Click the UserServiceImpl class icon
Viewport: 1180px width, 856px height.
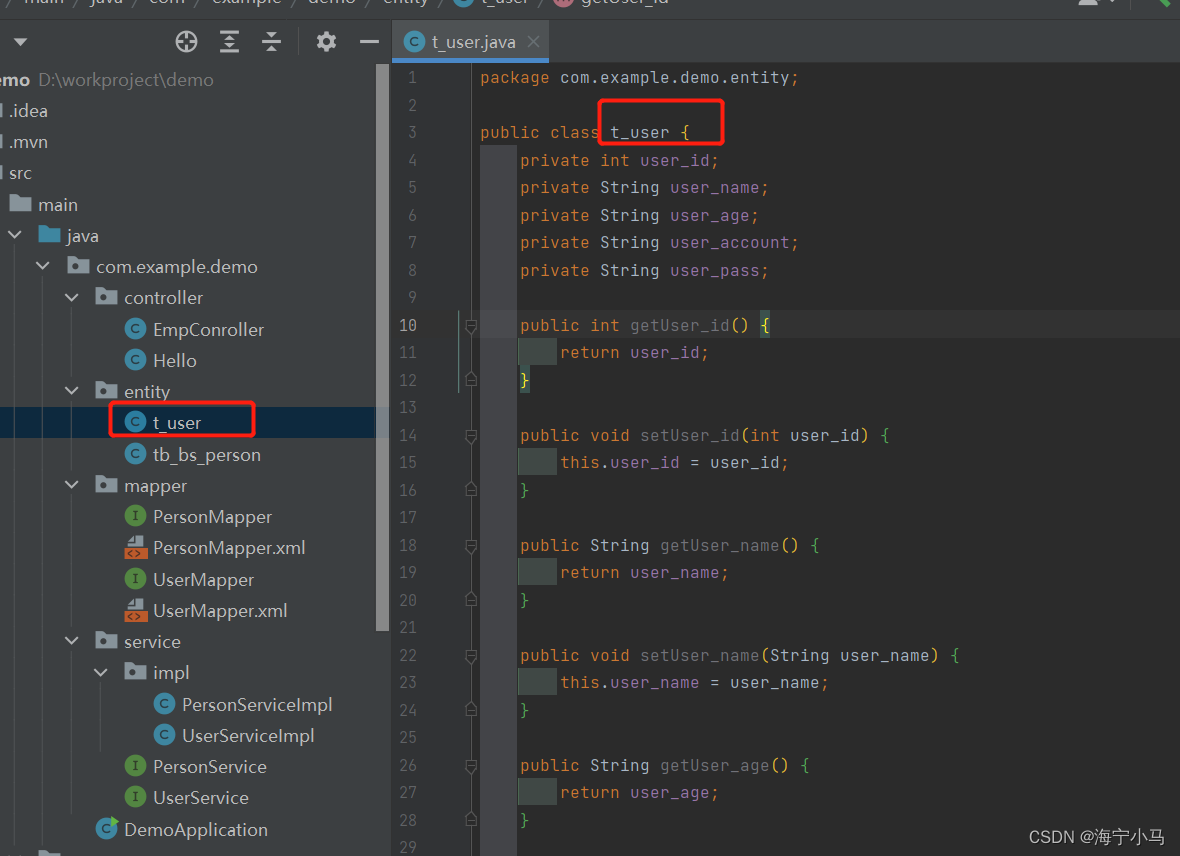click(x=164, y=735)
